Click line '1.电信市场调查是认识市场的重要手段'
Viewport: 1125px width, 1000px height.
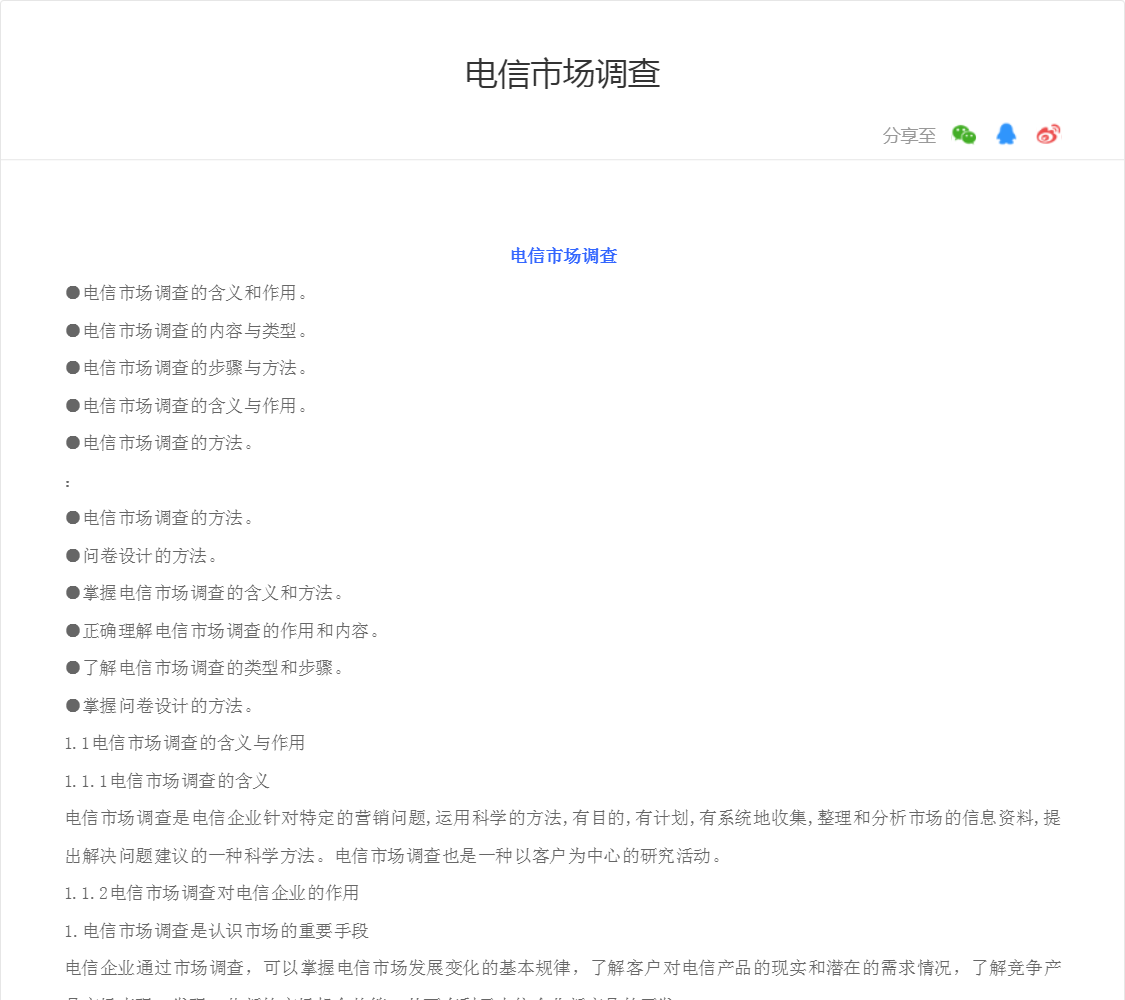[217, 931]
